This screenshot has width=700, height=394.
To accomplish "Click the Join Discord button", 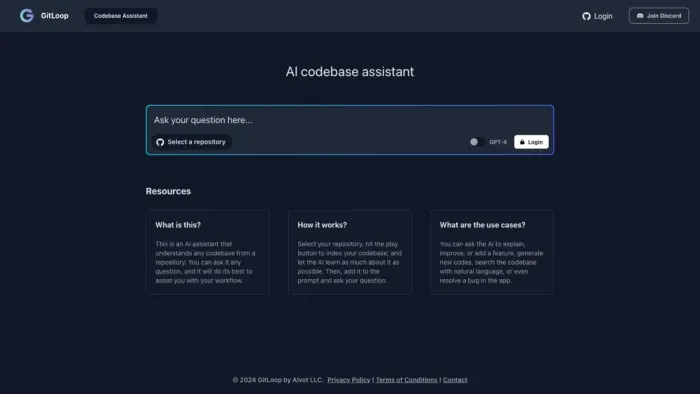I will tap(658, 16).
